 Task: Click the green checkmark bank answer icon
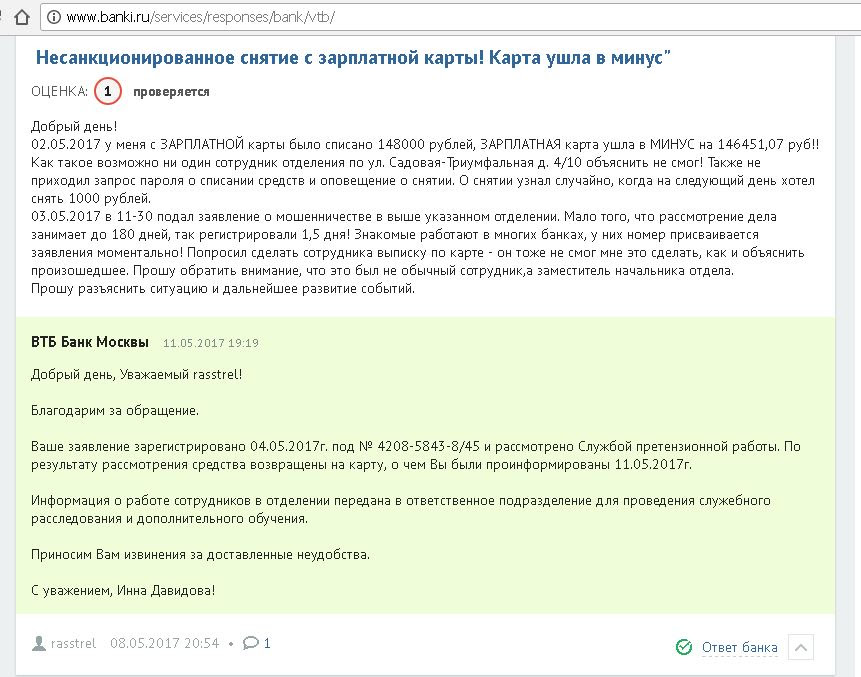[684, 647]
